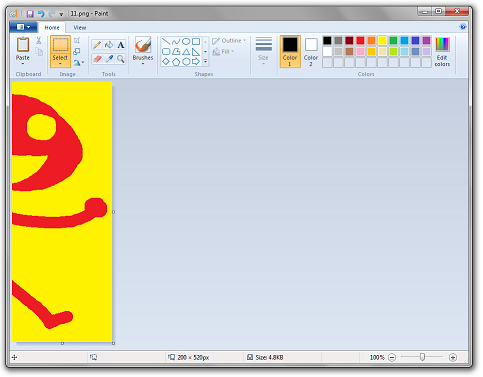Open the Customize Quick Access Toolbar dropdown
Image resolution: width=483 pixels, height=377 pixels.
tap(61, 14)
